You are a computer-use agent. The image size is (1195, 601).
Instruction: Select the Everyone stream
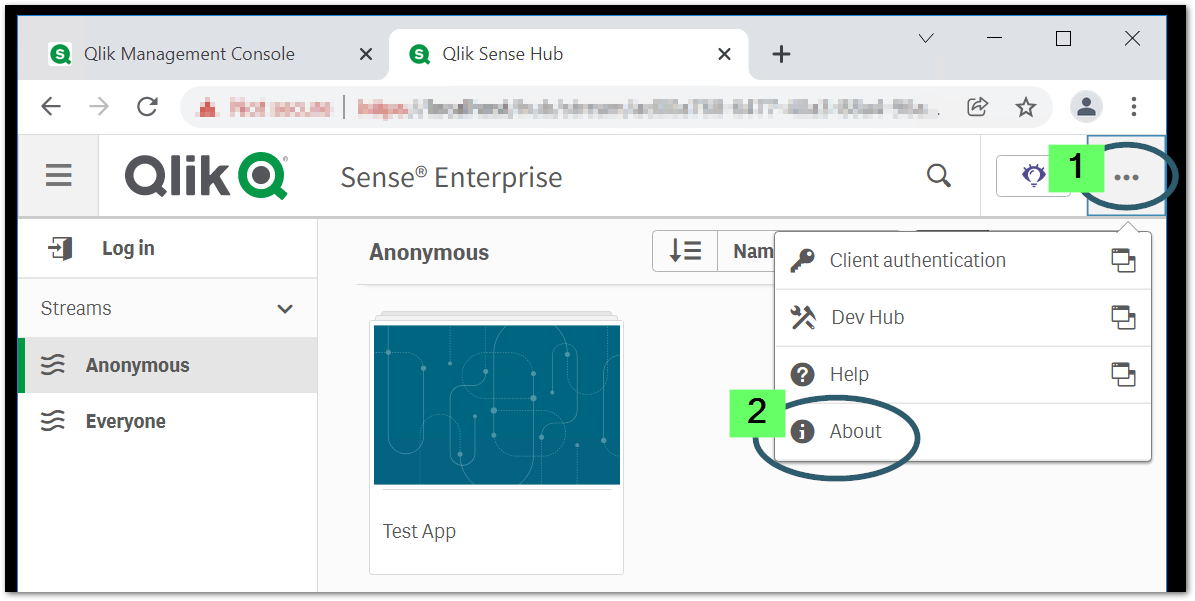125,421
